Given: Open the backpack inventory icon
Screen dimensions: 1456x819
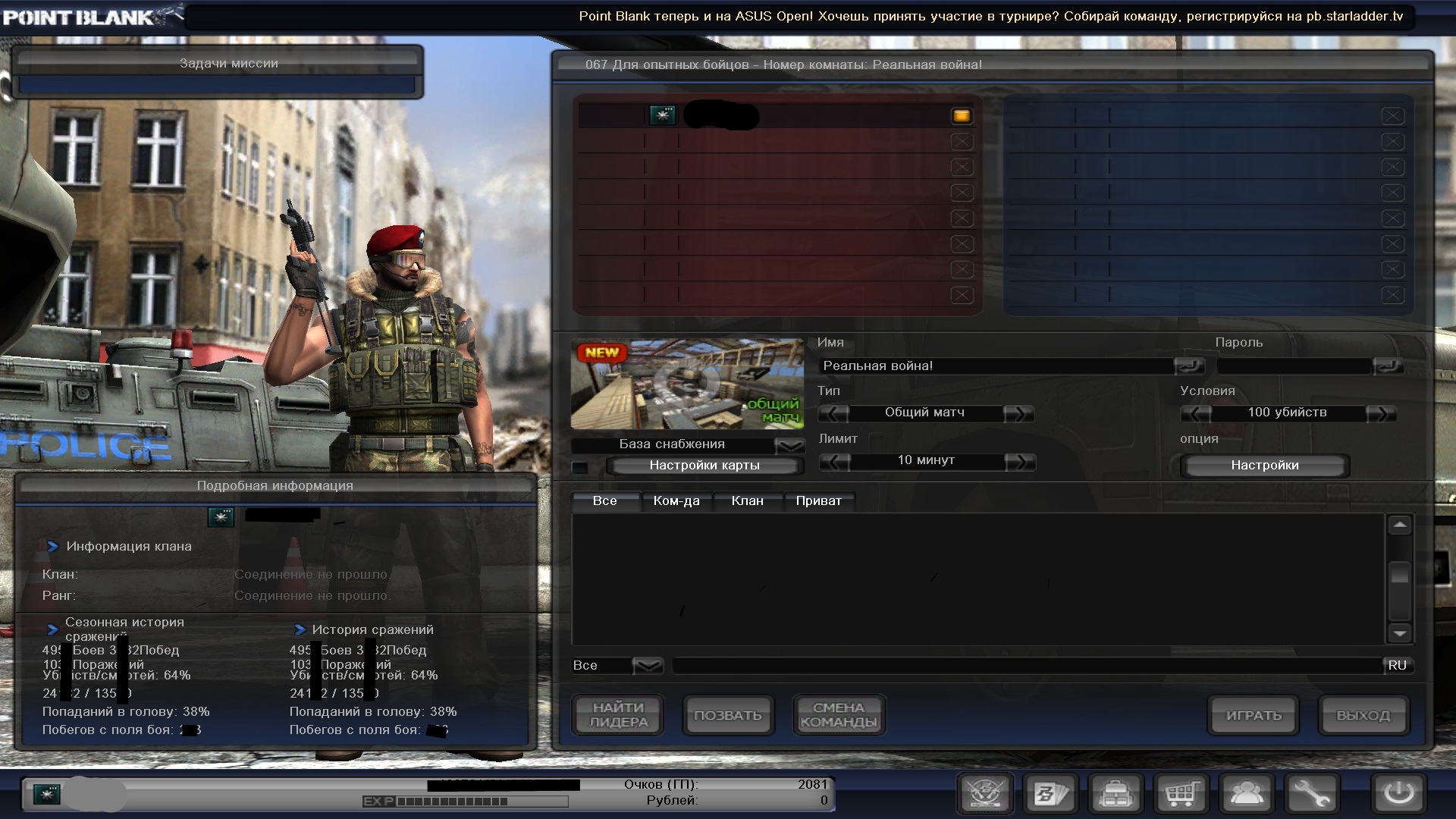Looking at the screenshot, I should pos(1116,794).
